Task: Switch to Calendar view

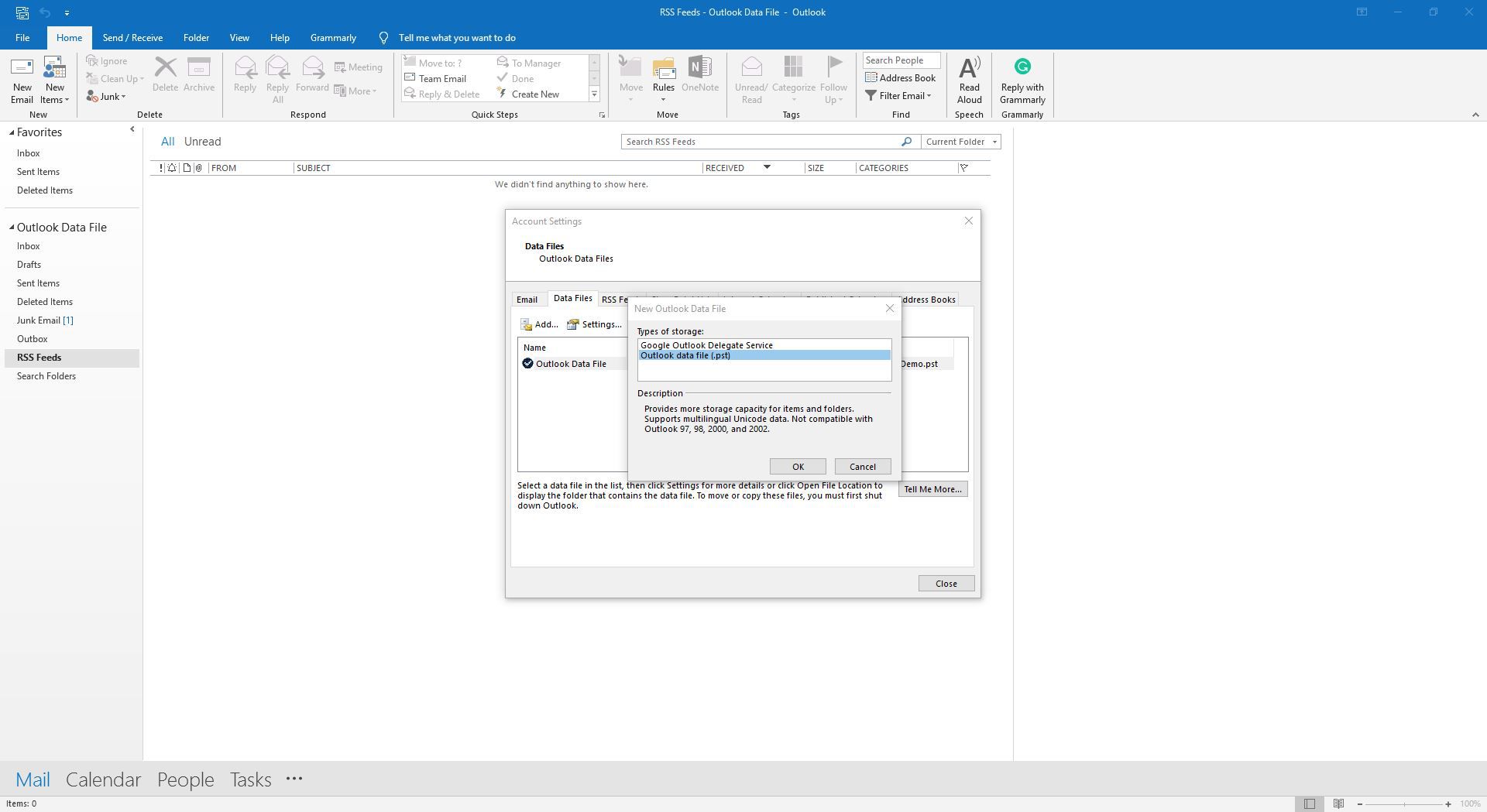Action: [x=103, y=779]
